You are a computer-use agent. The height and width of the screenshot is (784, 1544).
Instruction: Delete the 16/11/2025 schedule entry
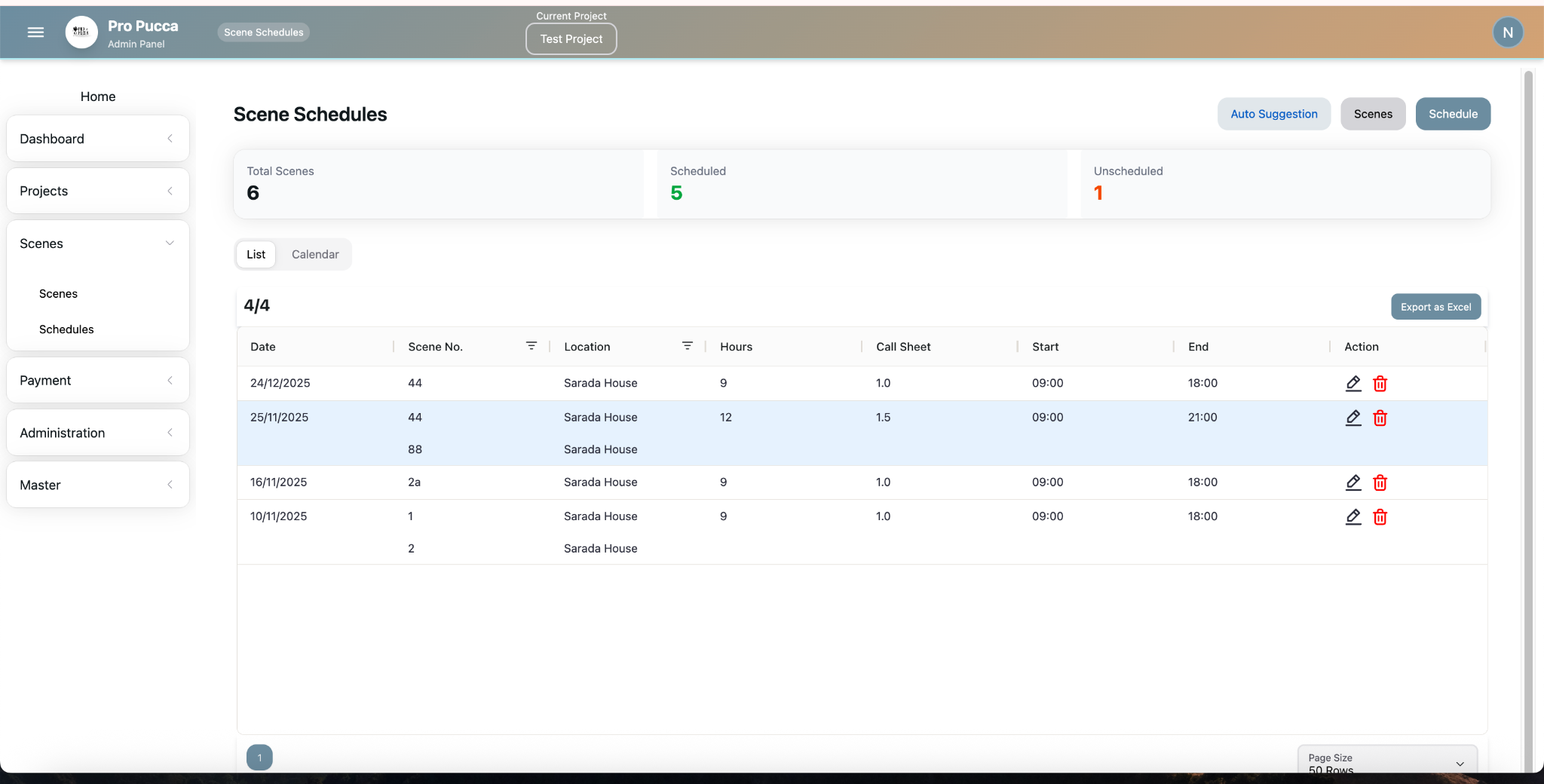click(x=1380, y=482)
